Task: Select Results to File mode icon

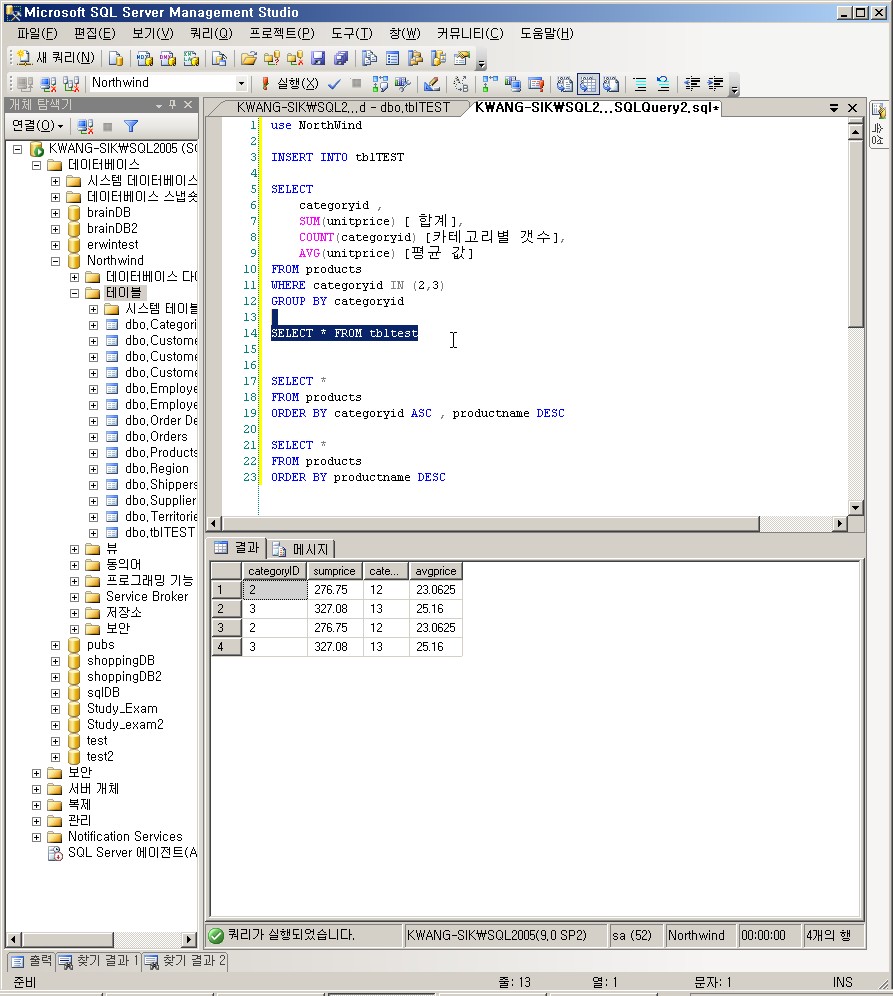Action: pos(611,83)
